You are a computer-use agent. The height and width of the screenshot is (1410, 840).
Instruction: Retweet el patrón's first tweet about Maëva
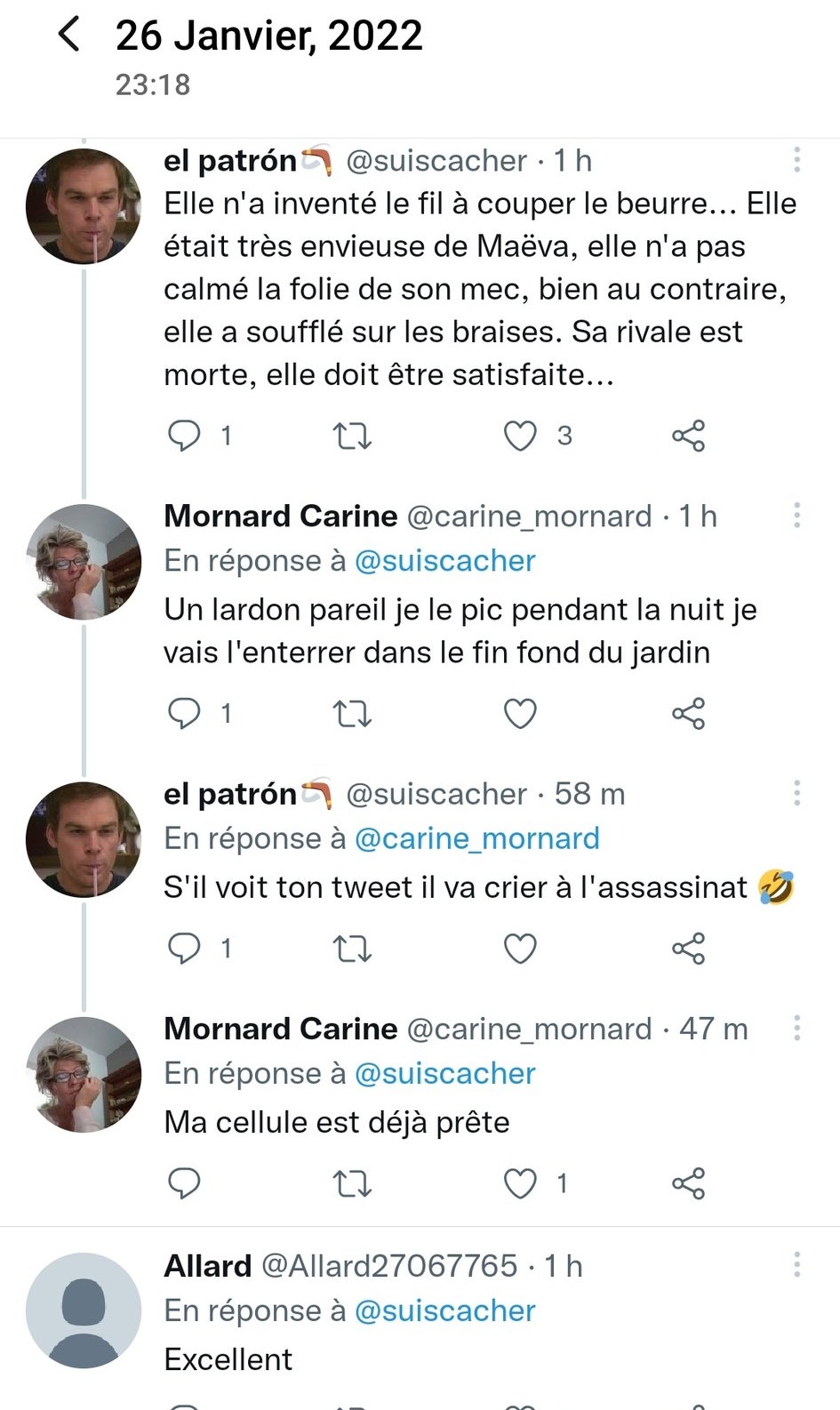click(351, 436)
